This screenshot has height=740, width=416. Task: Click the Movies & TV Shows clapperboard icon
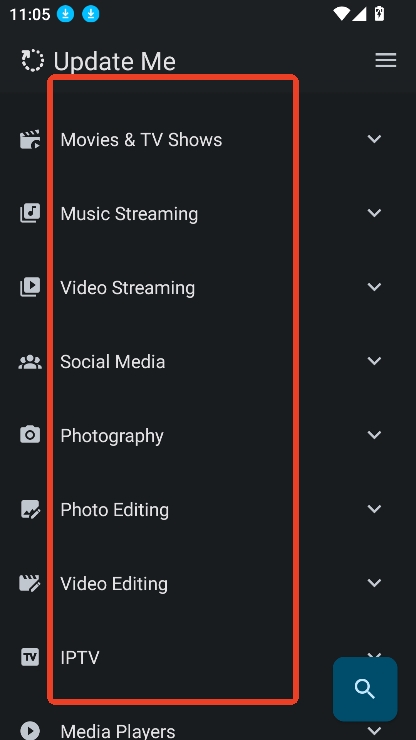(30, 140)
